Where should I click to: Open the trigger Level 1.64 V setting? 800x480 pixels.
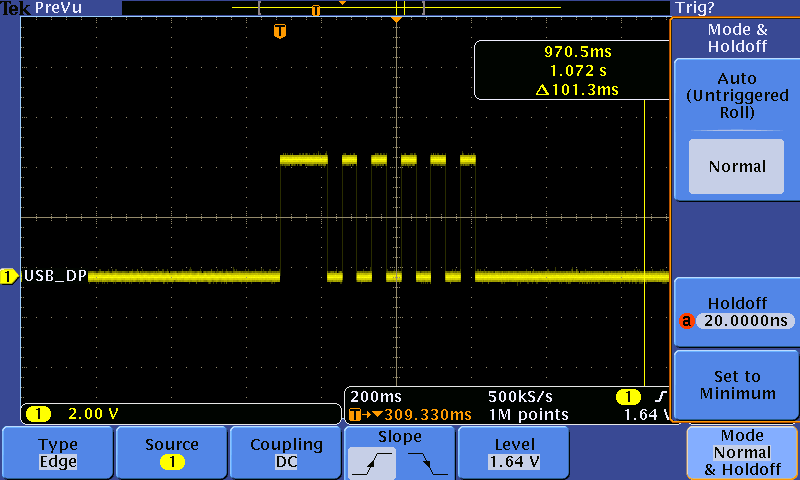[x=514, y=452]
